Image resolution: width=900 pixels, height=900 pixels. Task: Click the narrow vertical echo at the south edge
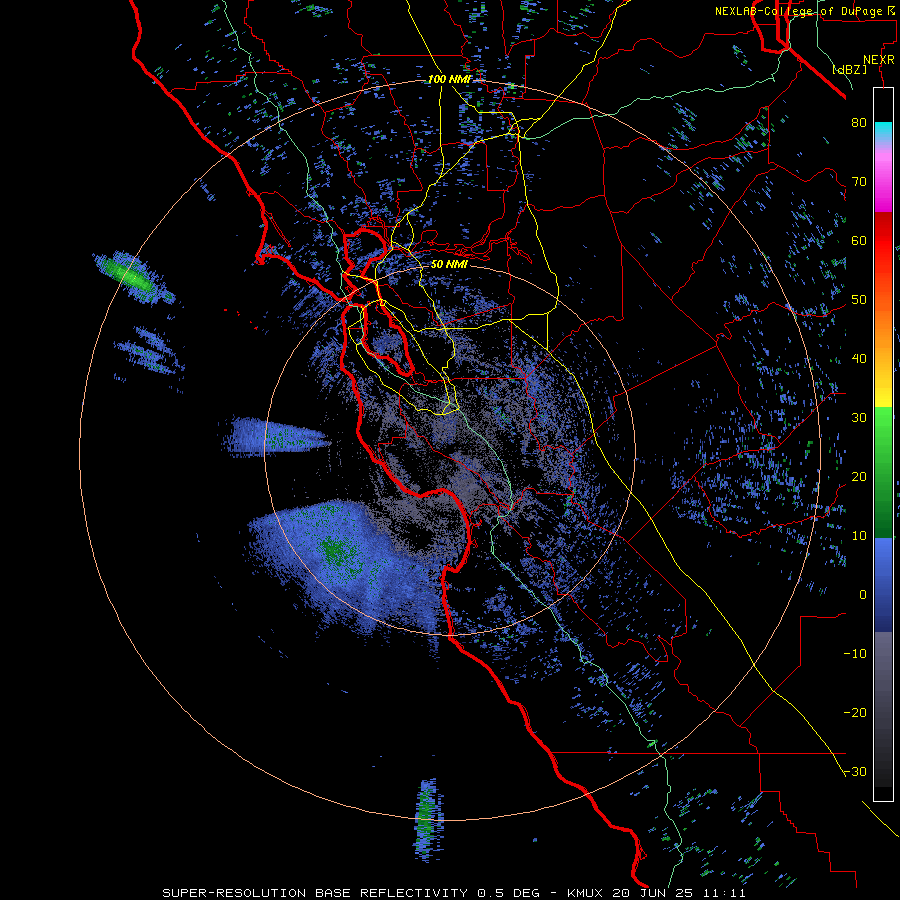(428, 820)
